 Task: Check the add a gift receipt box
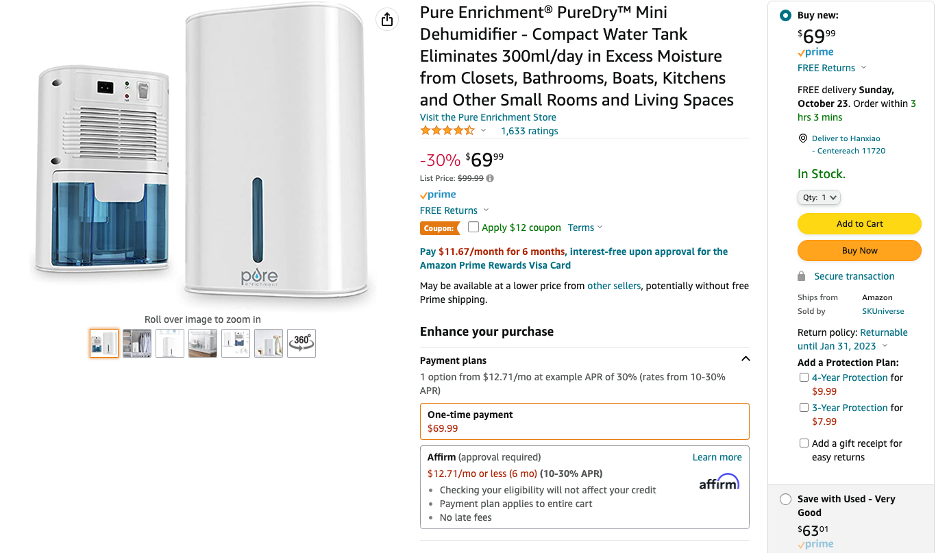[804, 443]
